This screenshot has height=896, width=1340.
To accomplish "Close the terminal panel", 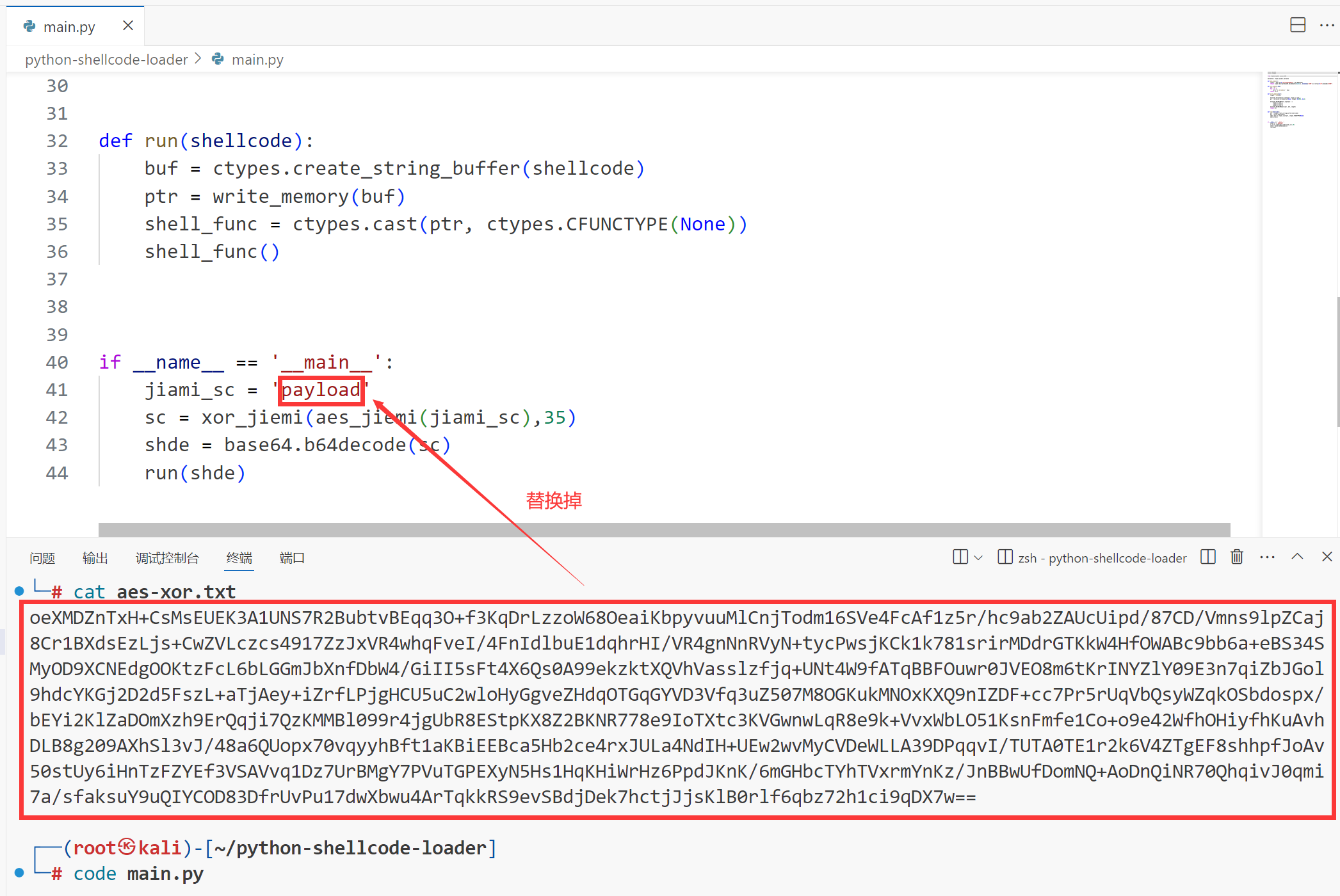I will (x=1327, y=557).
